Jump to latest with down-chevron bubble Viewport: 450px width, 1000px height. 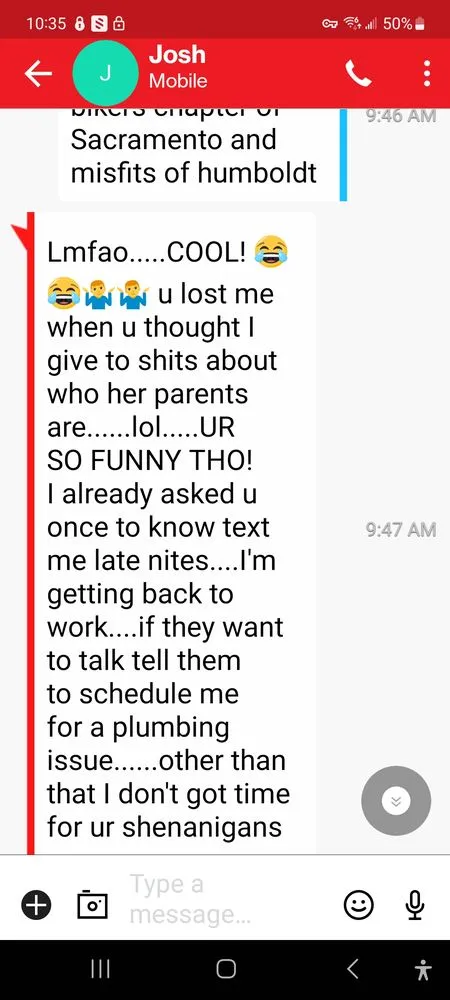[396, 801]
